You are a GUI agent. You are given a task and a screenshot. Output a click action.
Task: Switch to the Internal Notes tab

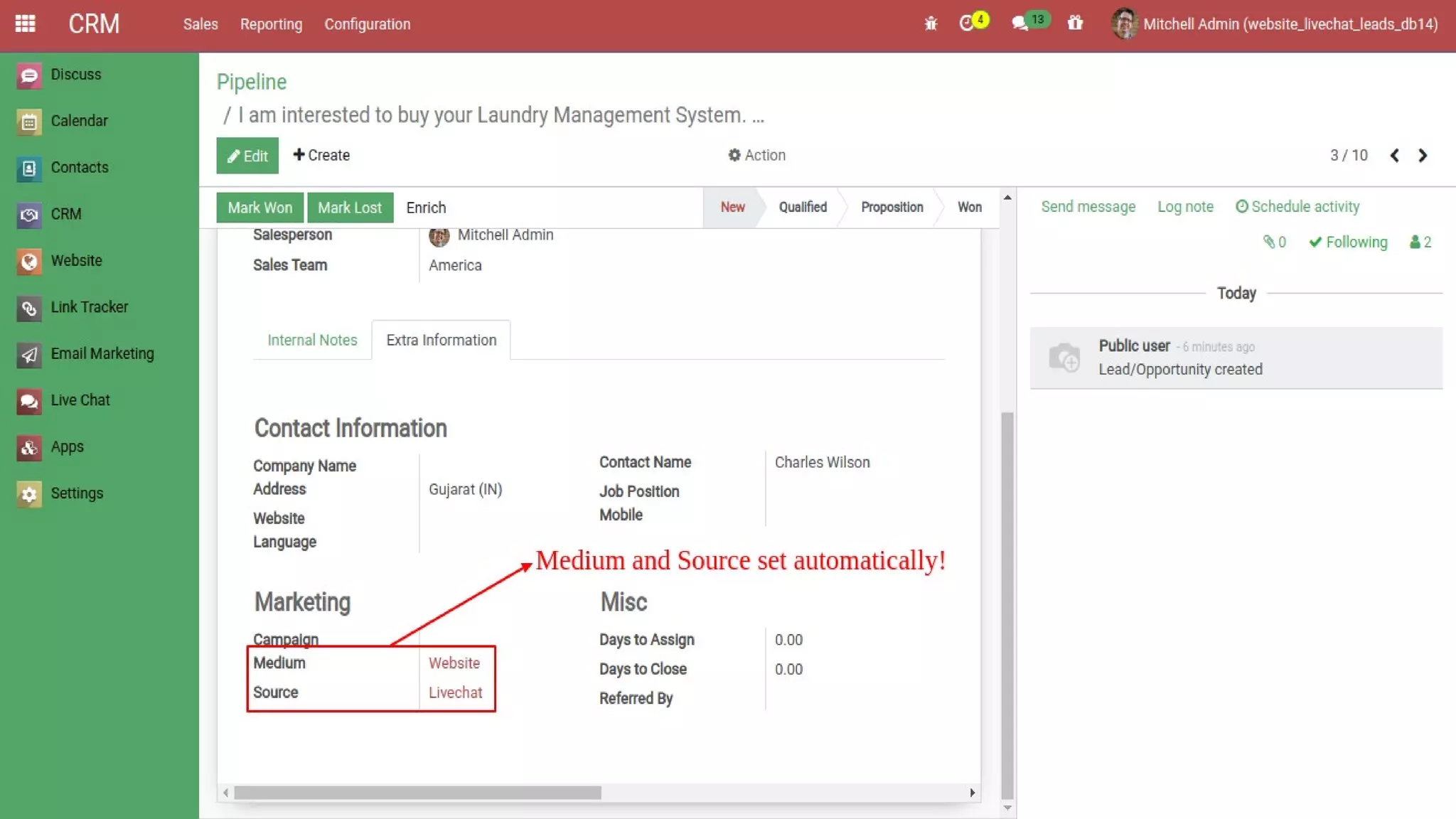(x=312, y=341)
